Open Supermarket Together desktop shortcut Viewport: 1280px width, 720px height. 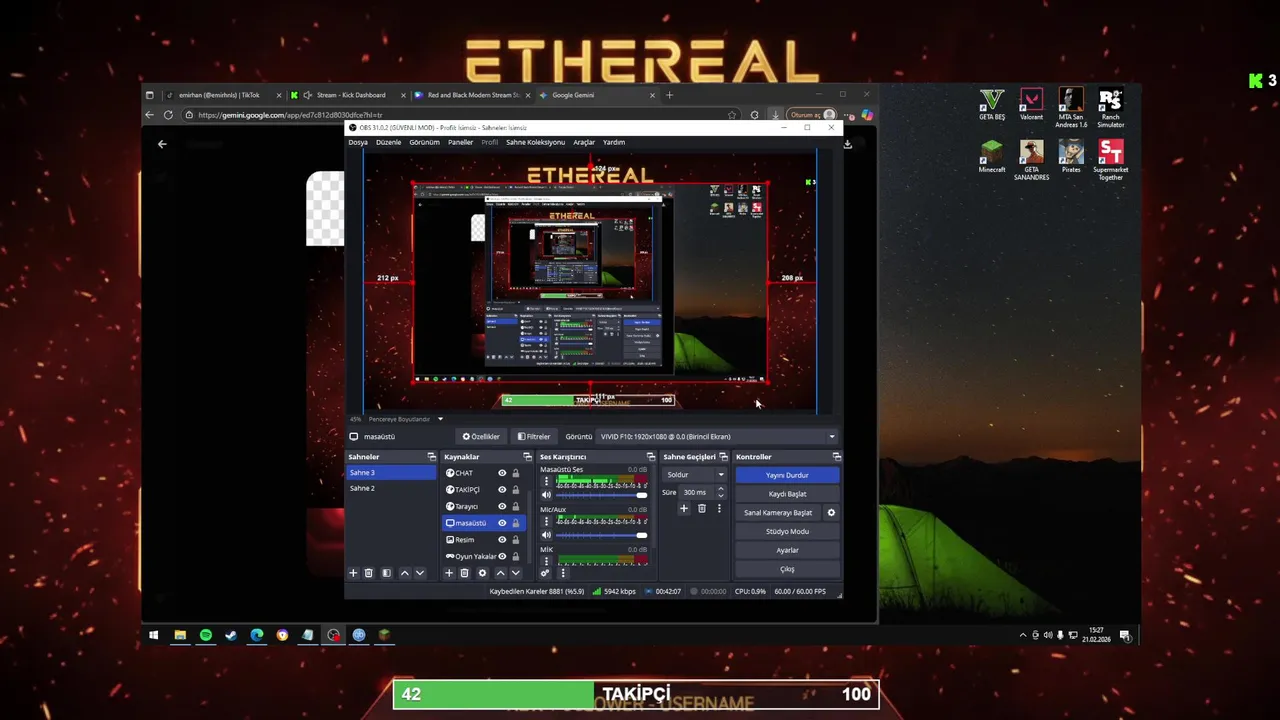point(1110,160)
